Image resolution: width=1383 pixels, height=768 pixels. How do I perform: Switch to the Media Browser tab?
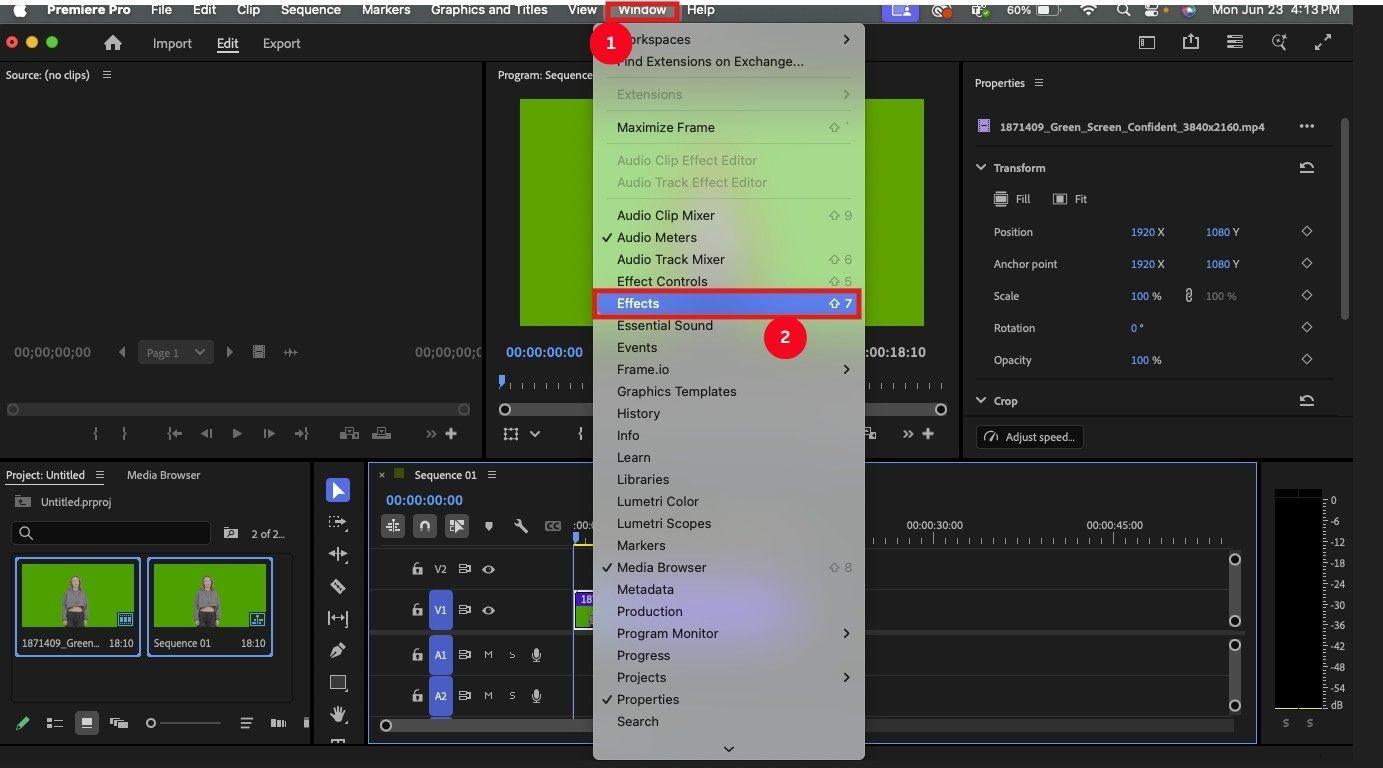click(x=163, y=475)
